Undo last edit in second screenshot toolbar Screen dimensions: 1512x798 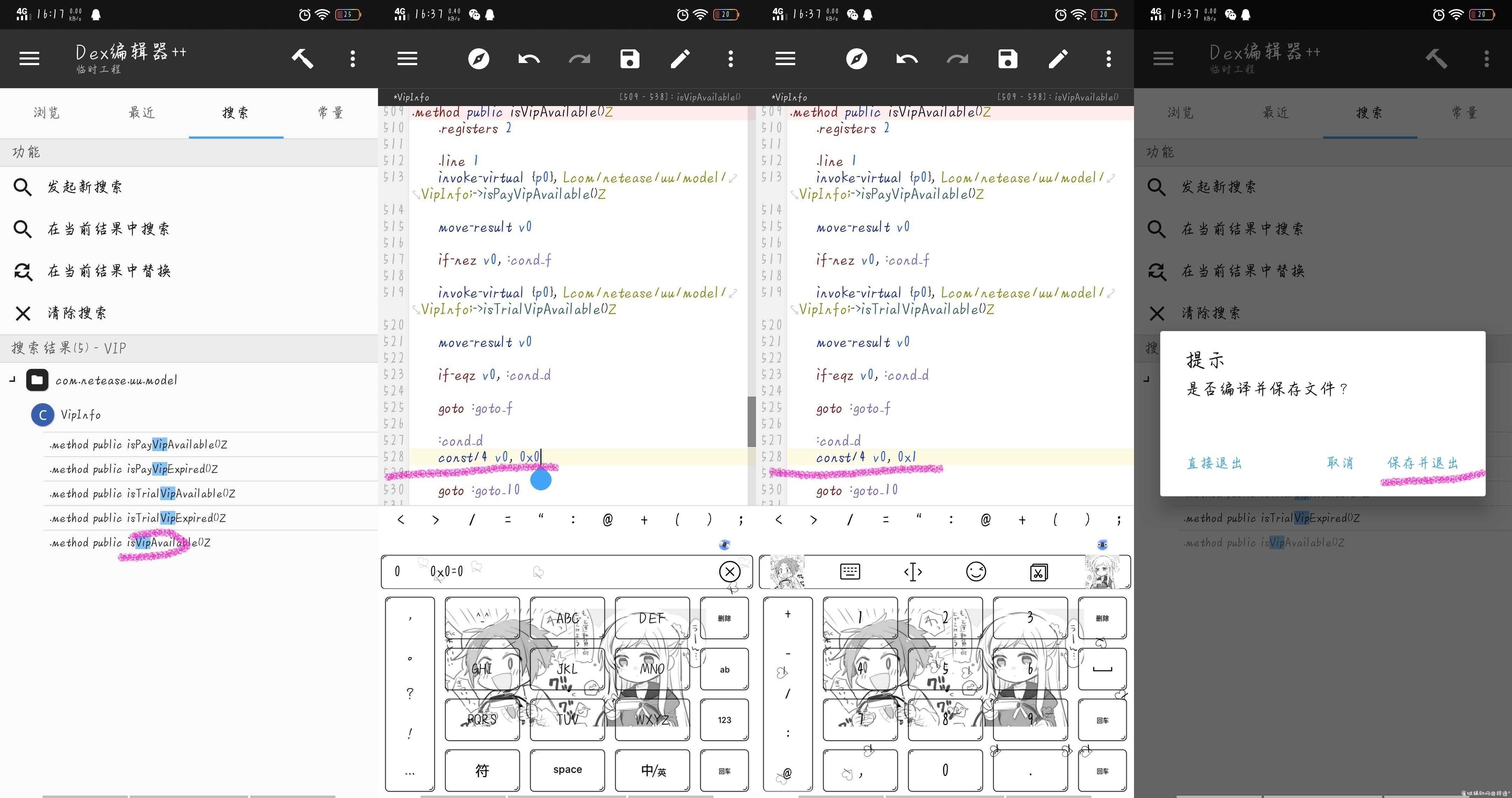click(x=529, y=59)
